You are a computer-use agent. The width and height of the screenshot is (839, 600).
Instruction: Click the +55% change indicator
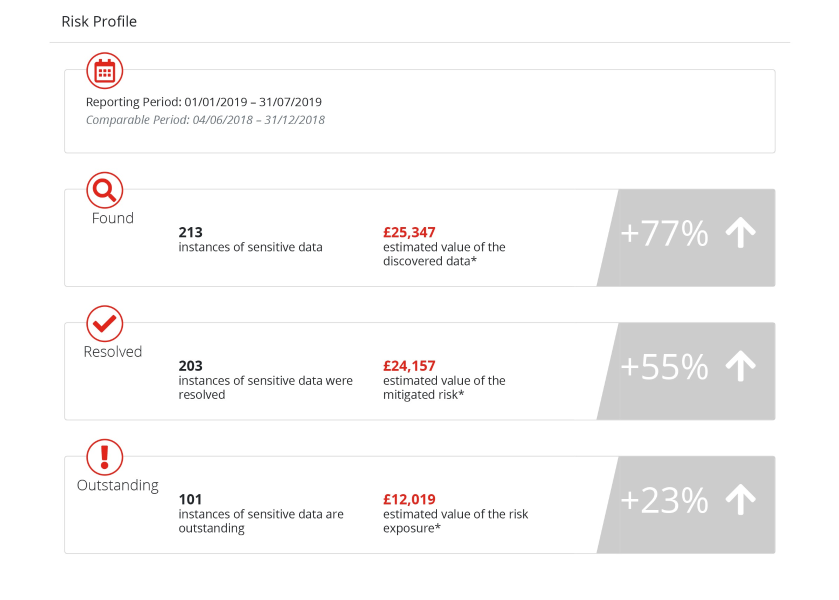point(664,367)
